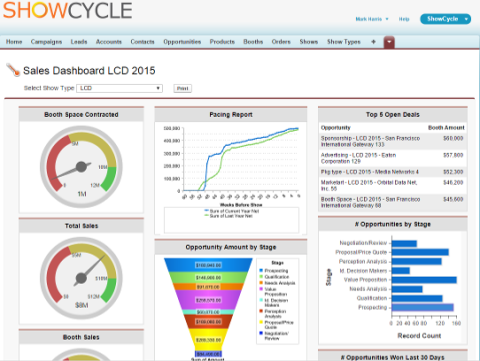The image size is (480, 361).
Task: Click the highlighted Prospecting bar
Action: coord(423,307)
